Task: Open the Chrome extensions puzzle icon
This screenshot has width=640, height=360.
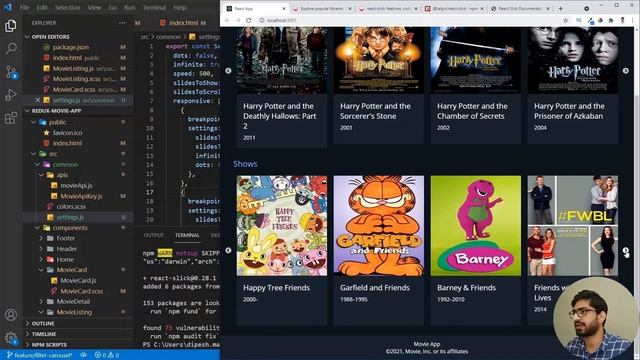Action: (x=611, y=20)
